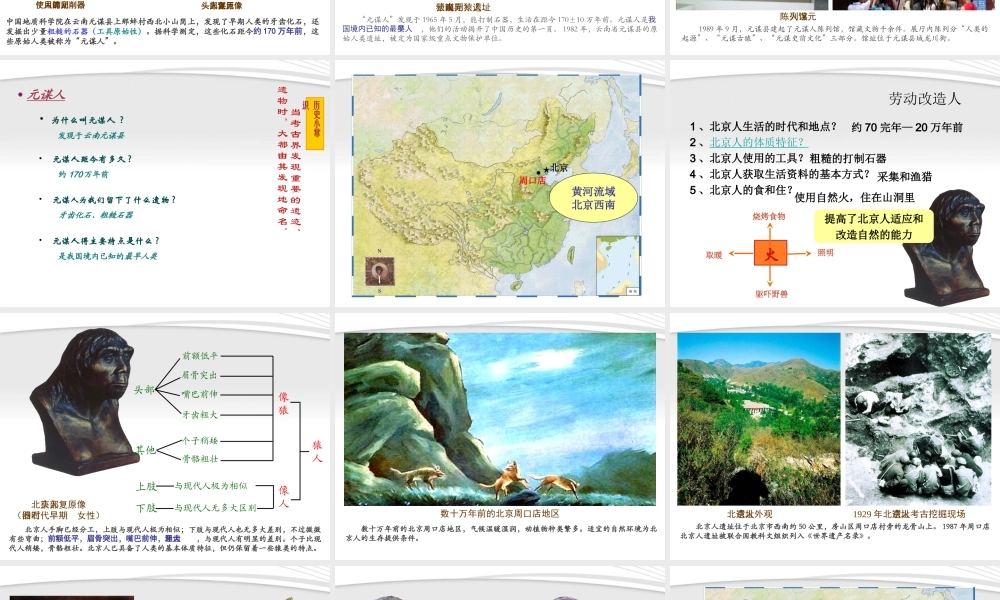The height and width of the screenshot is (600, 1000).
Task: Select the 取暖 label left of fire
Action: [714, 255]
